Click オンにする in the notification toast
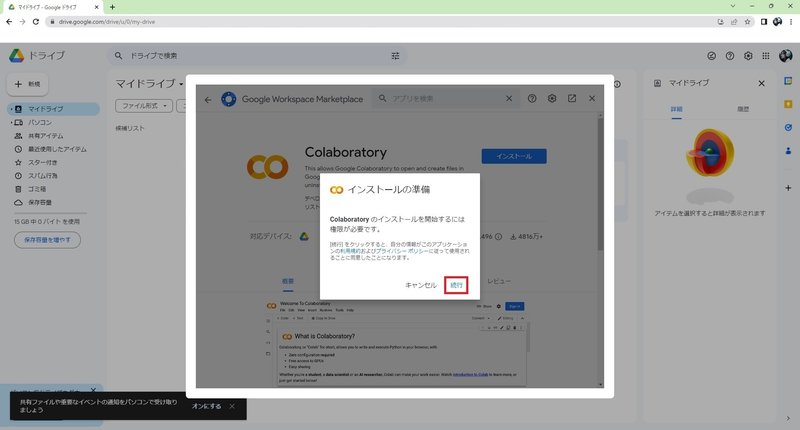 206,407
